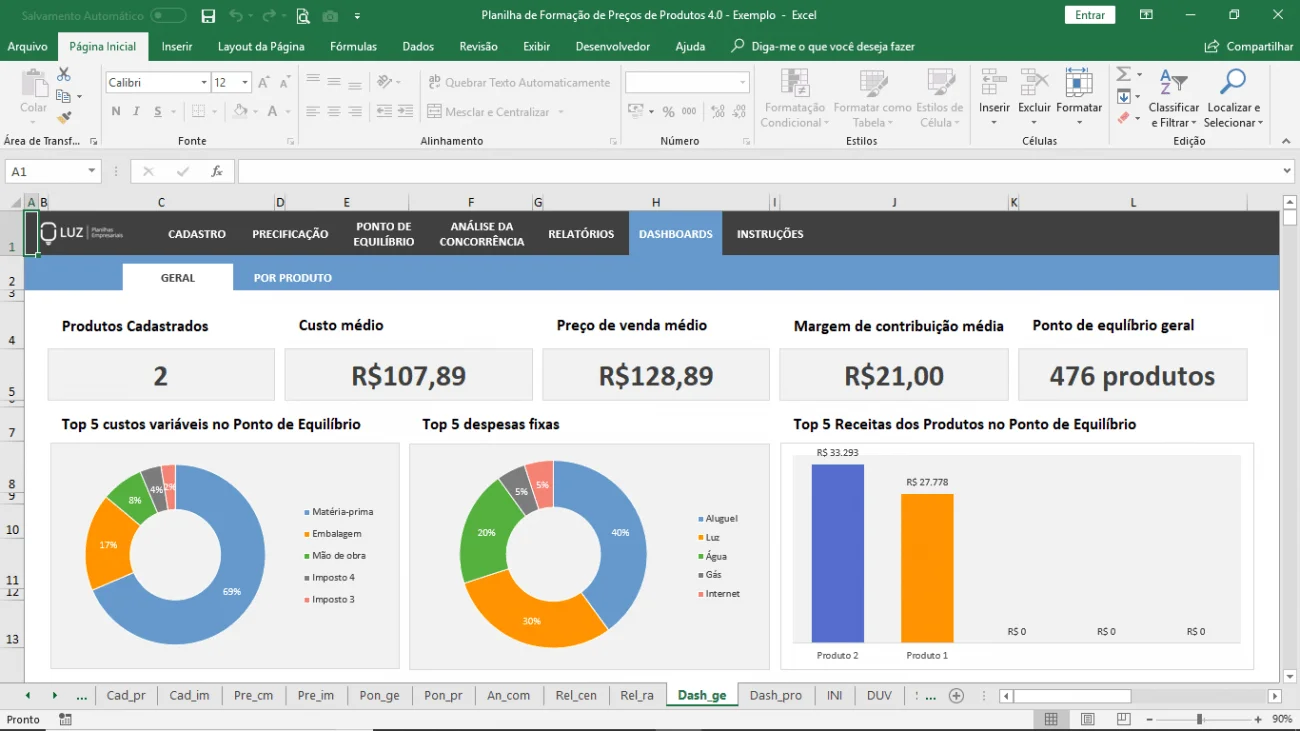The image size is (1300, 731).
Task: Switch to the Dados ribbon tab
Action: click(x=418, y=46)
